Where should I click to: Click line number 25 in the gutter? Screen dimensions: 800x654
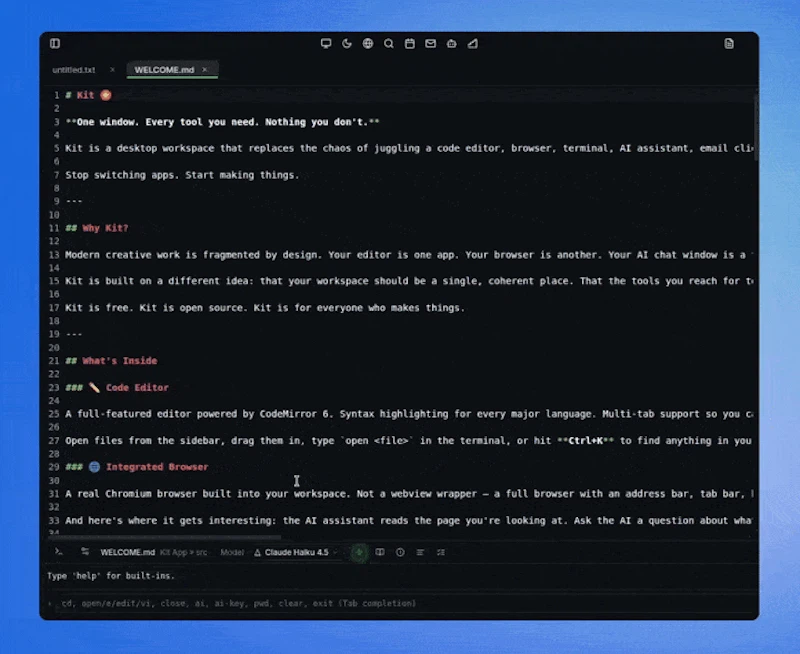54,414
